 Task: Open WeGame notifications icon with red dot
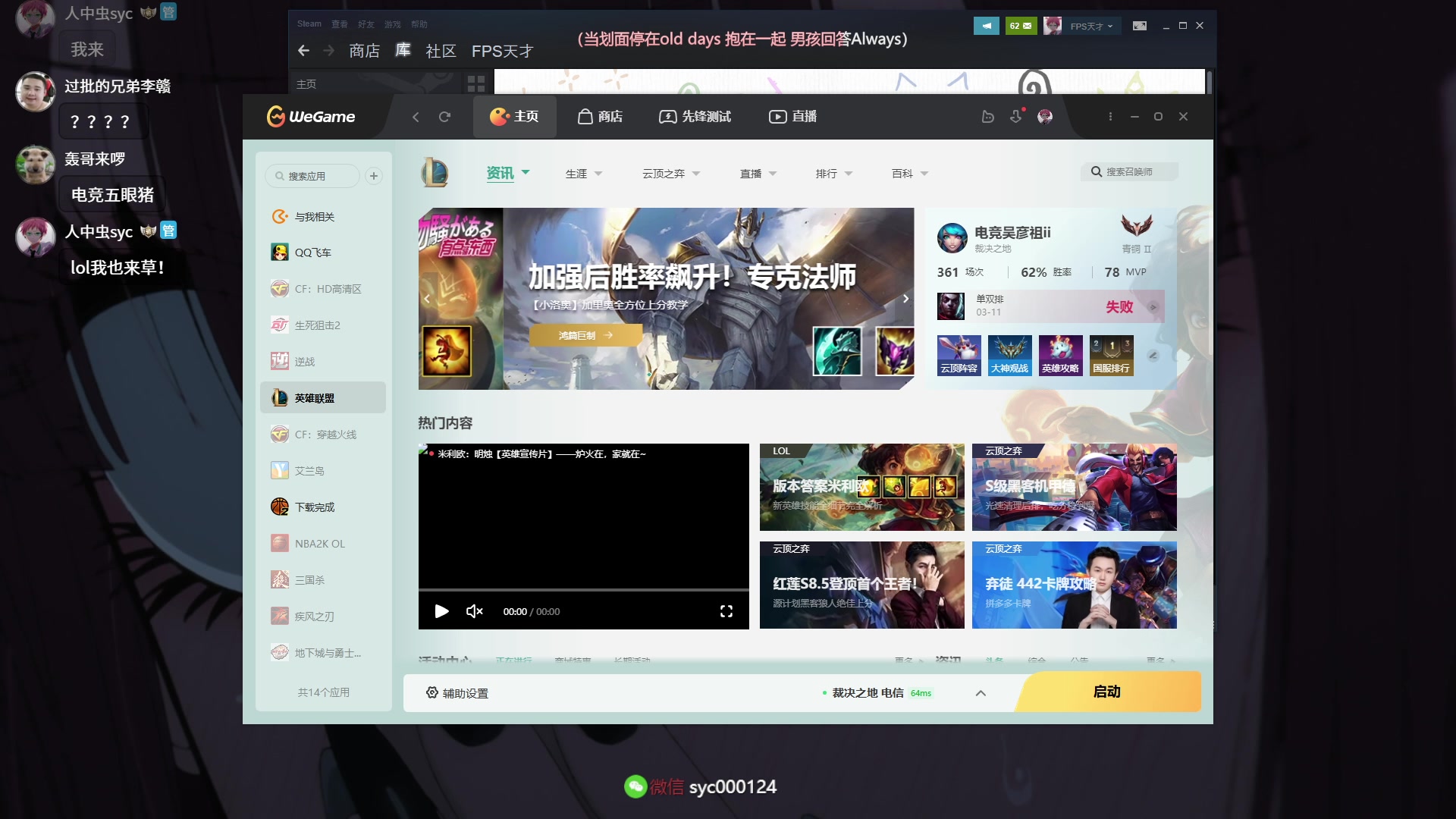pyautogui.click(x=1016, y=116)
